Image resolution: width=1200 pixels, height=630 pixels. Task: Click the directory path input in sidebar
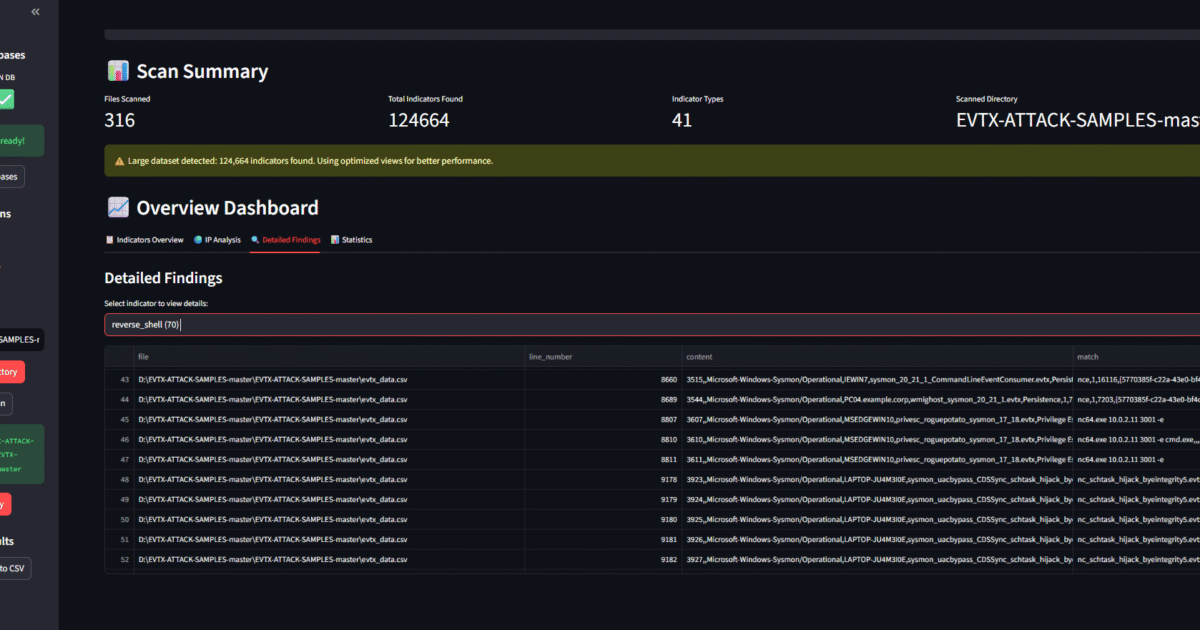(20, 340)
